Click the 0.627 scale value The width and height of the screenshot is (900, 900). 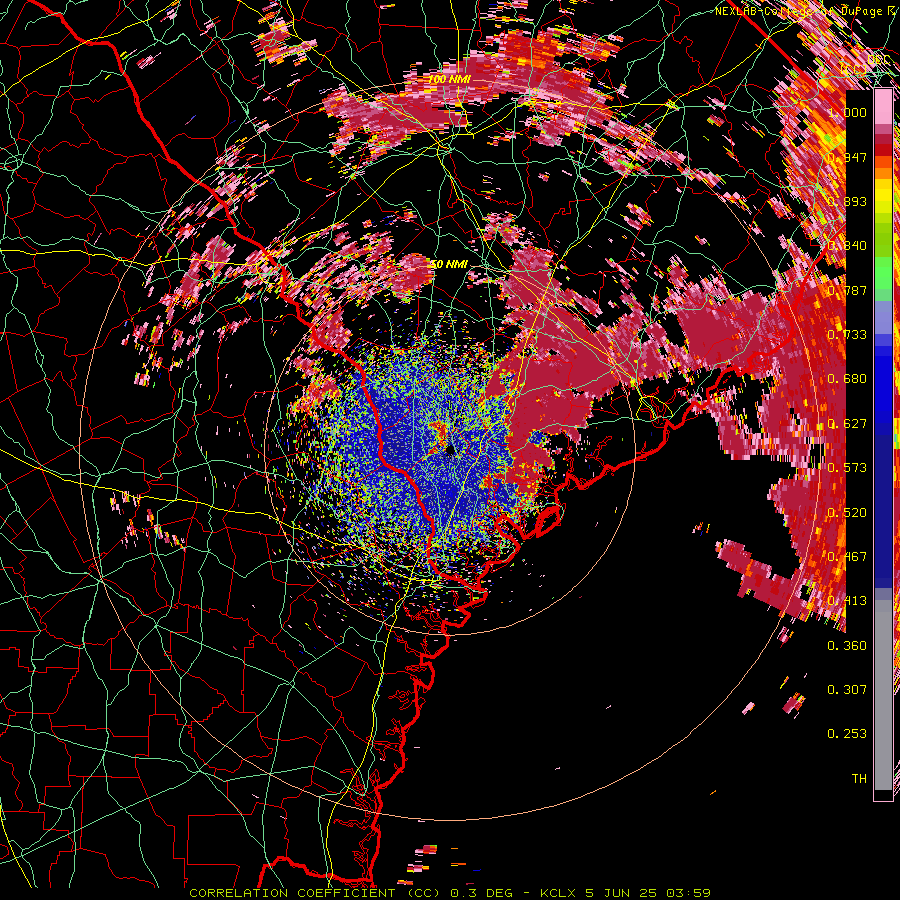coord(847,424)
